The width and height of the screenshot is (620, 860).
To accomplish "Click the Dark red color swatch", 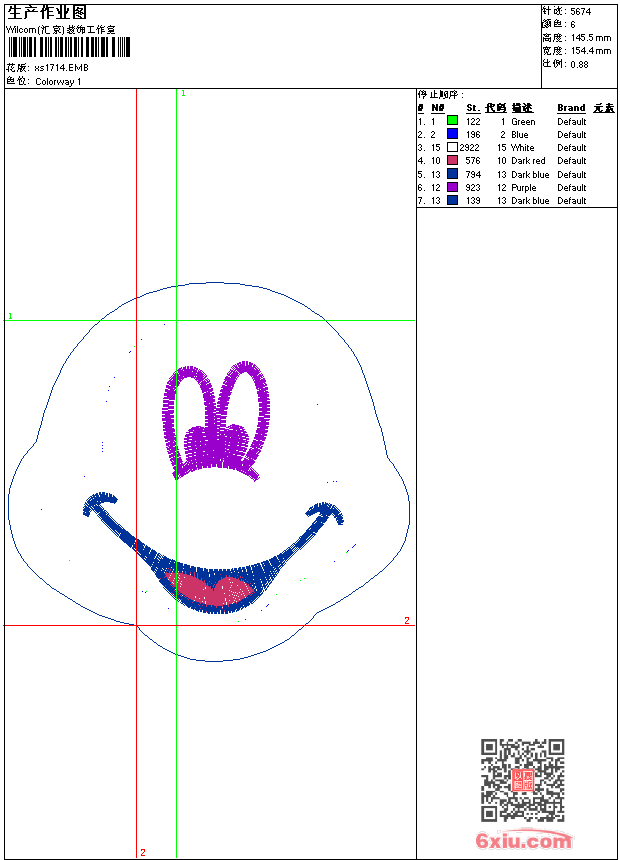I will click(x=452, y=161).
